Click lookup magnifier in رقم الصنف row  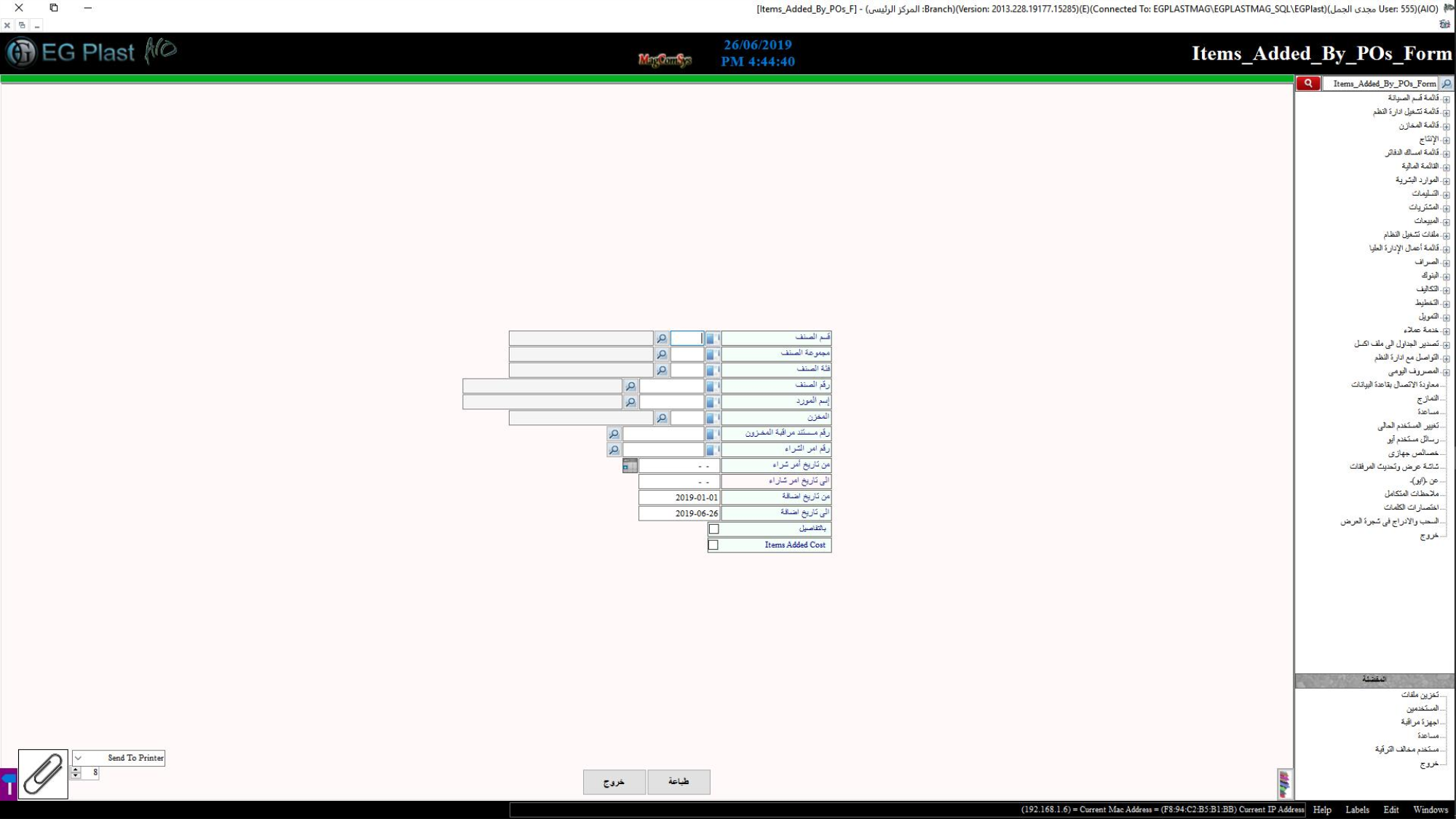pyautogui.click(x=630, y=386)
